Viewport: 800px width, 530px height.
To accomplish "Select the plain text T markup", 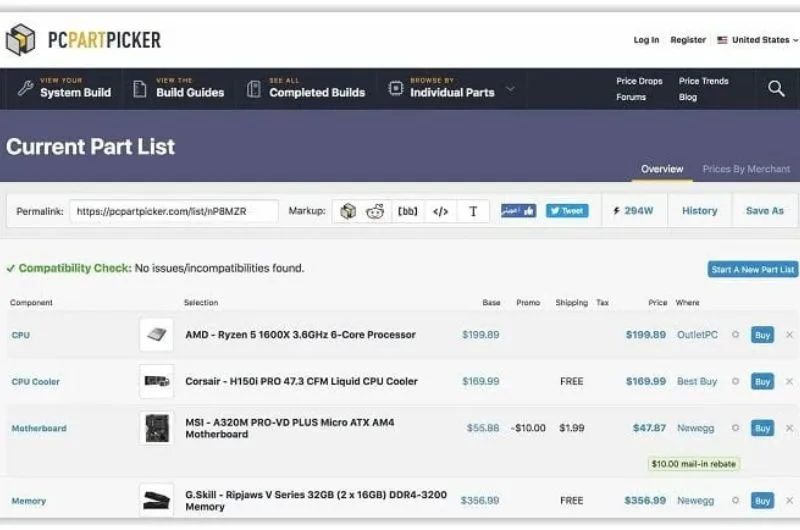I will pyautogui.click(x=473, y=211).
